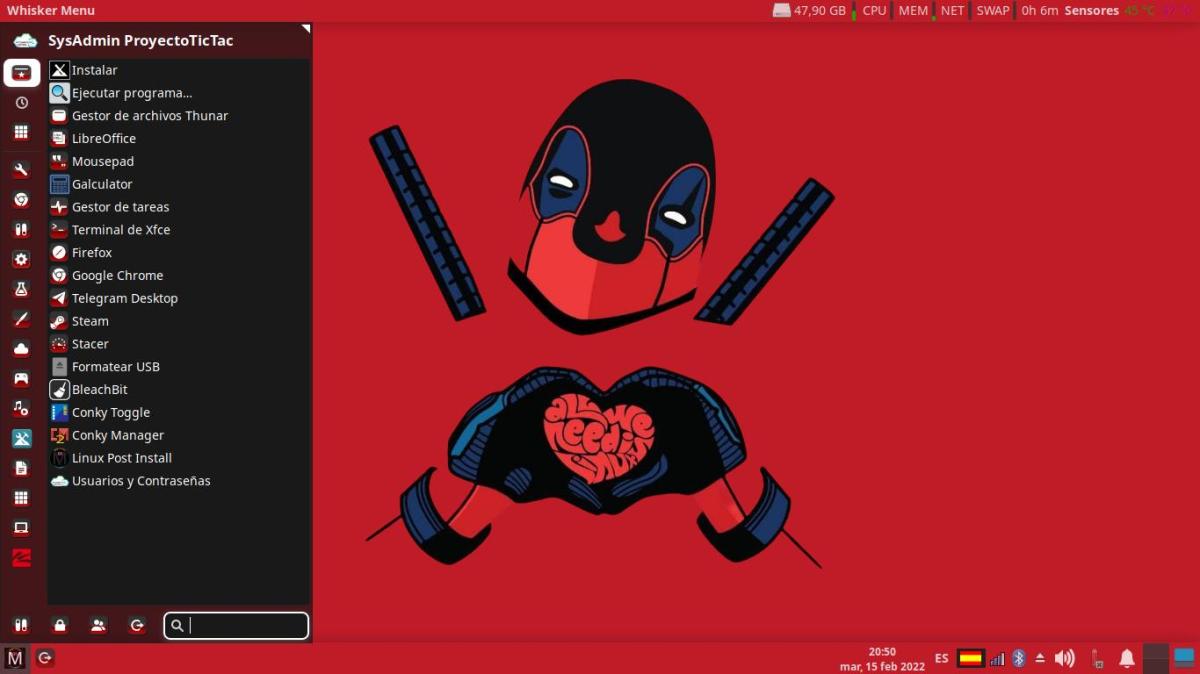Launch Conky Toggle from the menu
The width and height of the screenshot is (1200, 674).
[110, 412]
